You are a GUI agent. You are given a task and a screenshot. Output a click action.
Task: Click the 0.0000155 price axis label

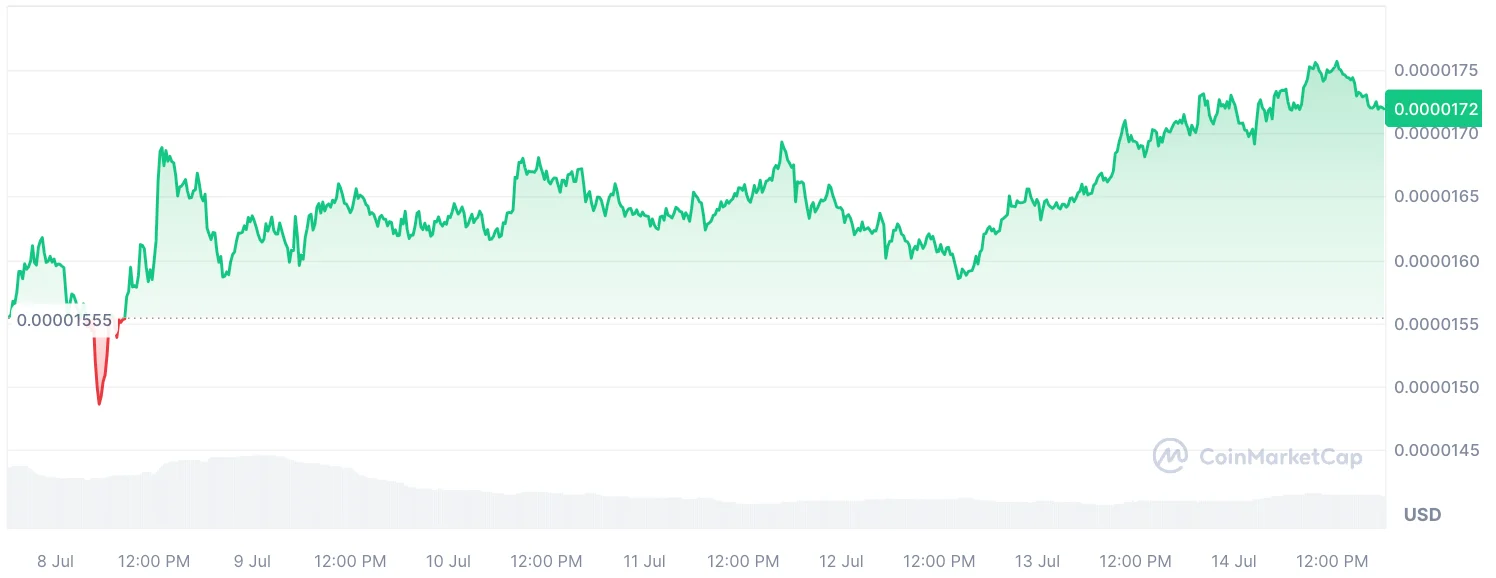point(1436,324)
